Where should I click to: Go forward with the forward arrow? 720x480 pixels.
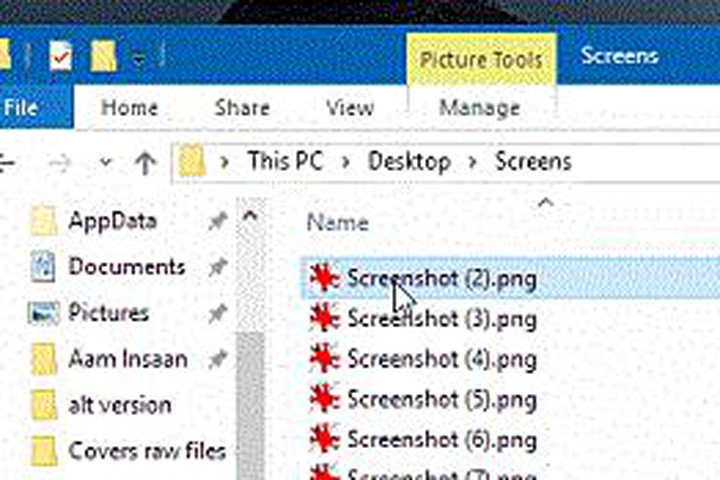61,162
